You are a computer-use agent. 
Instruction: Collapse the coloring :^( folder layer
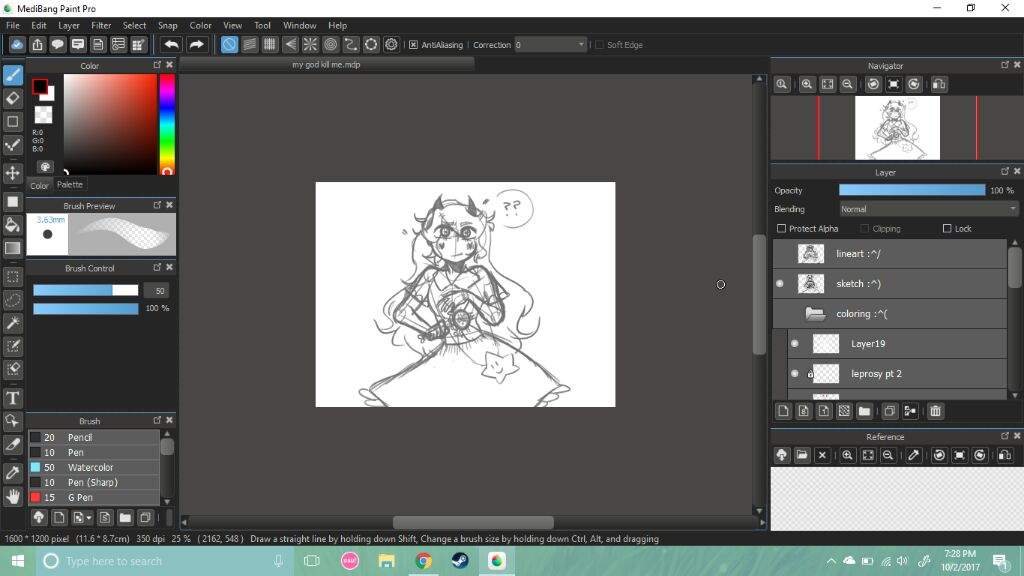point(815,314)
